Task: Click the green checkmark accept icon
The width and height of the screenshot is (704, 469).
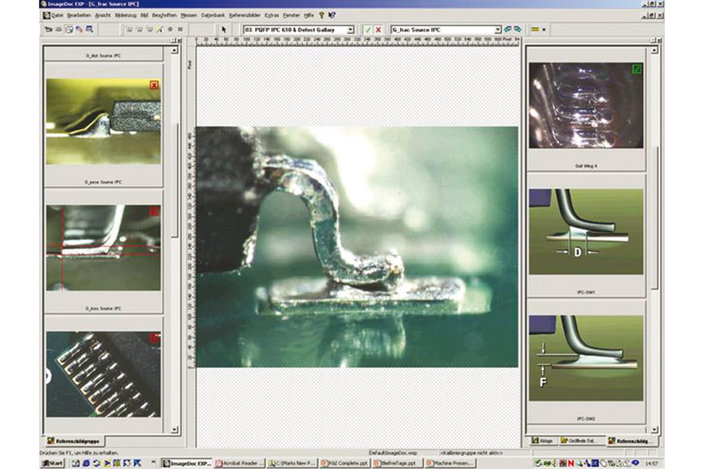Action: [368, 30]
